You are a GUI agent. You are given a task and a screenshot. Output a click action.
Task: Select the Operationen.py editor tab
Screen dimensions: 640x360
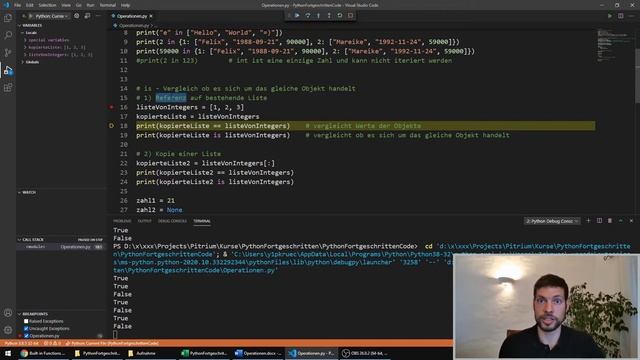[132, 16]
